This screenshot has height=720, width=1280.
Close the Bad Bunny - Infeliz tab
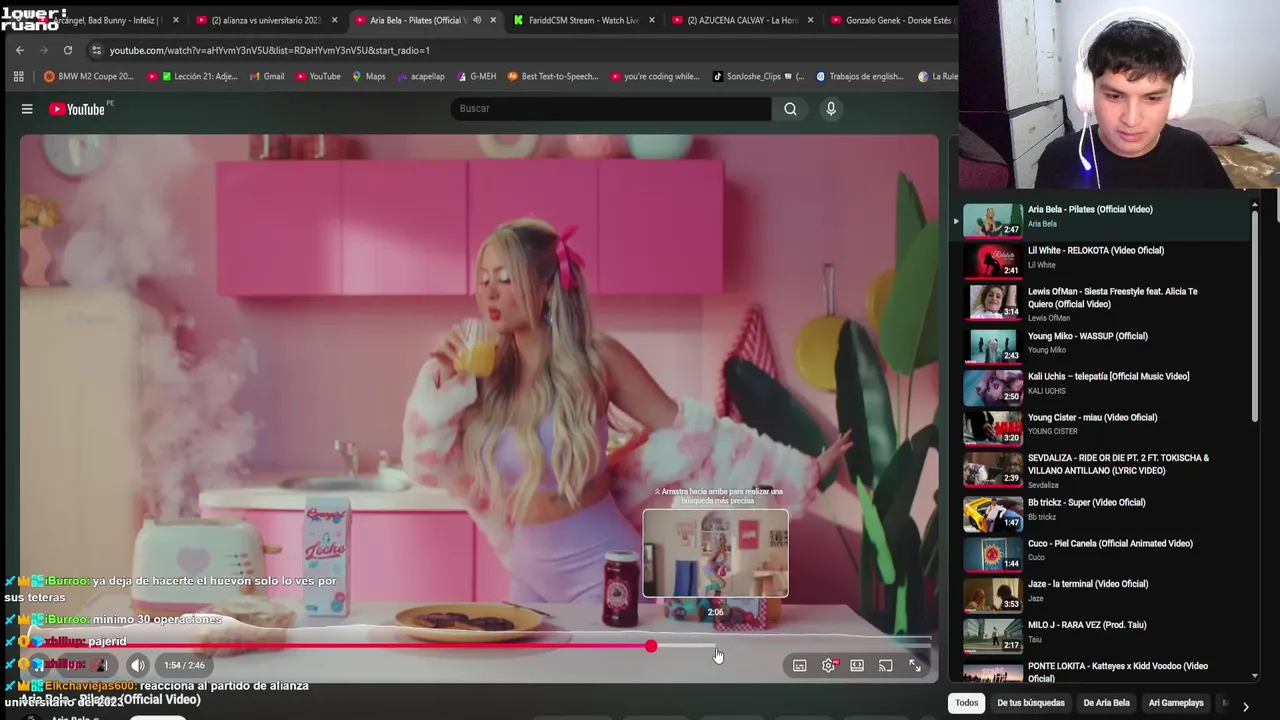[175, 20]
